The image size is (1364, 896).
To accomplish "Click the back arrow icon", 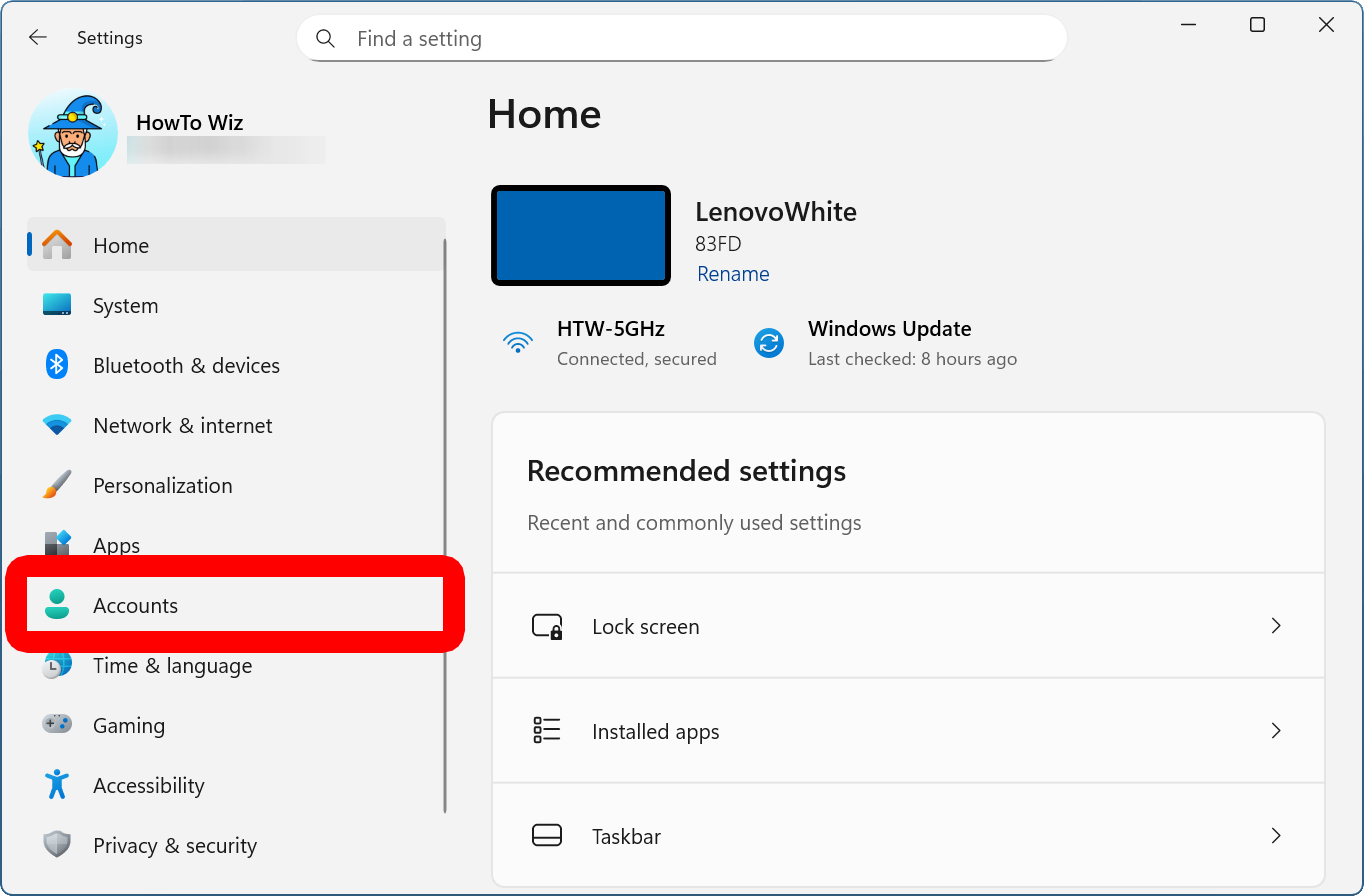I will pos(38,38).
